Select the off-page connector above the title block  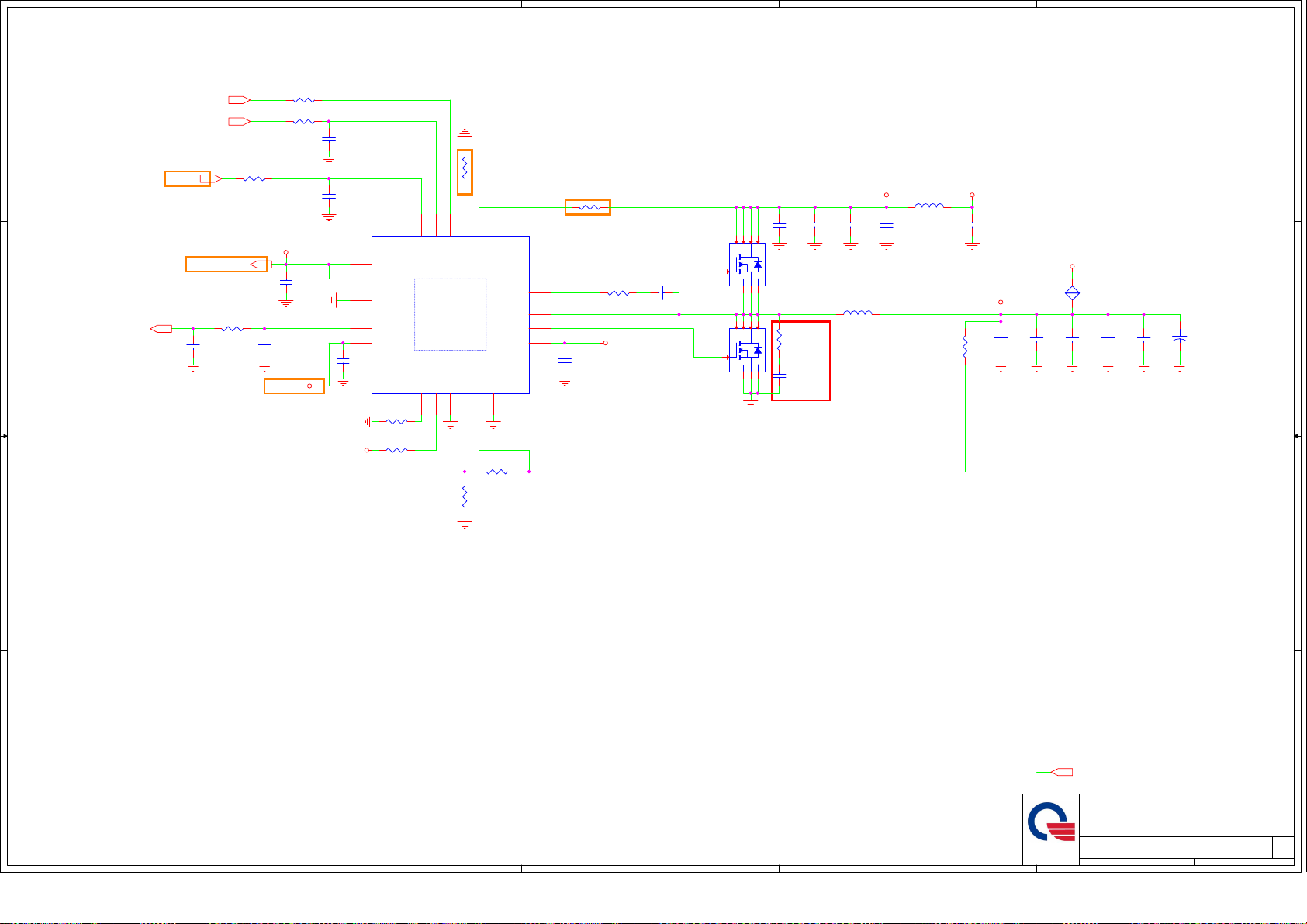tap(1062, 772)
